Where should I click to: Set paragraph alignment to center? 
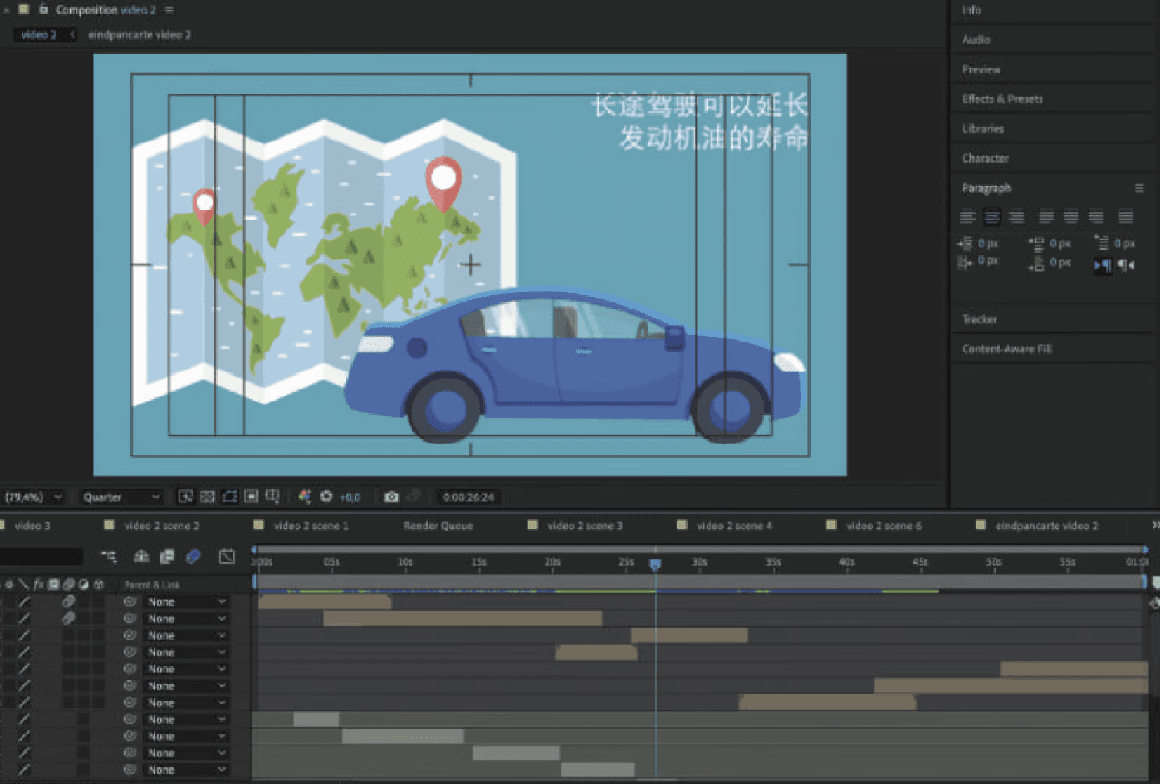(x=992, y=217)
